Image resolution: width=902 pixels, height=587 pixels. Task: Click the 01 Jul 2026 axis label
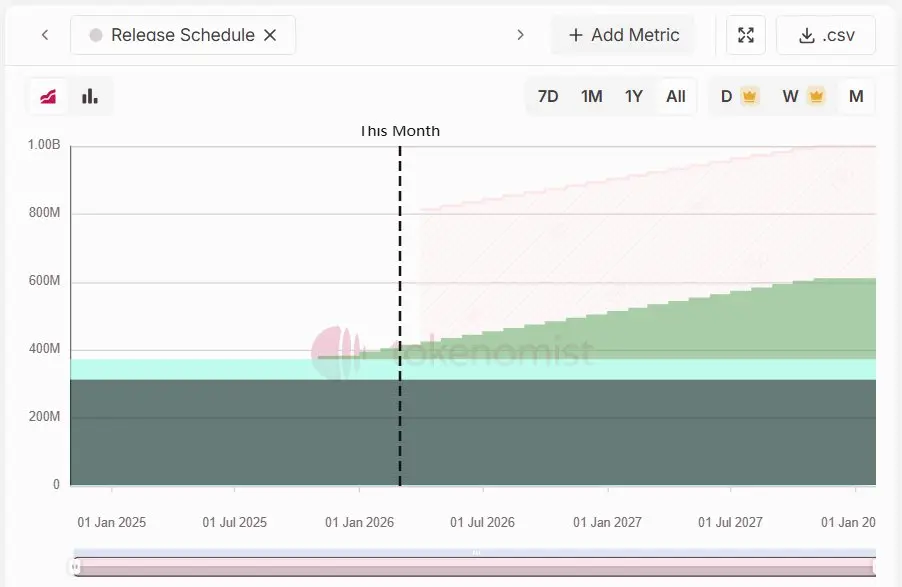[x=482, y=523]
